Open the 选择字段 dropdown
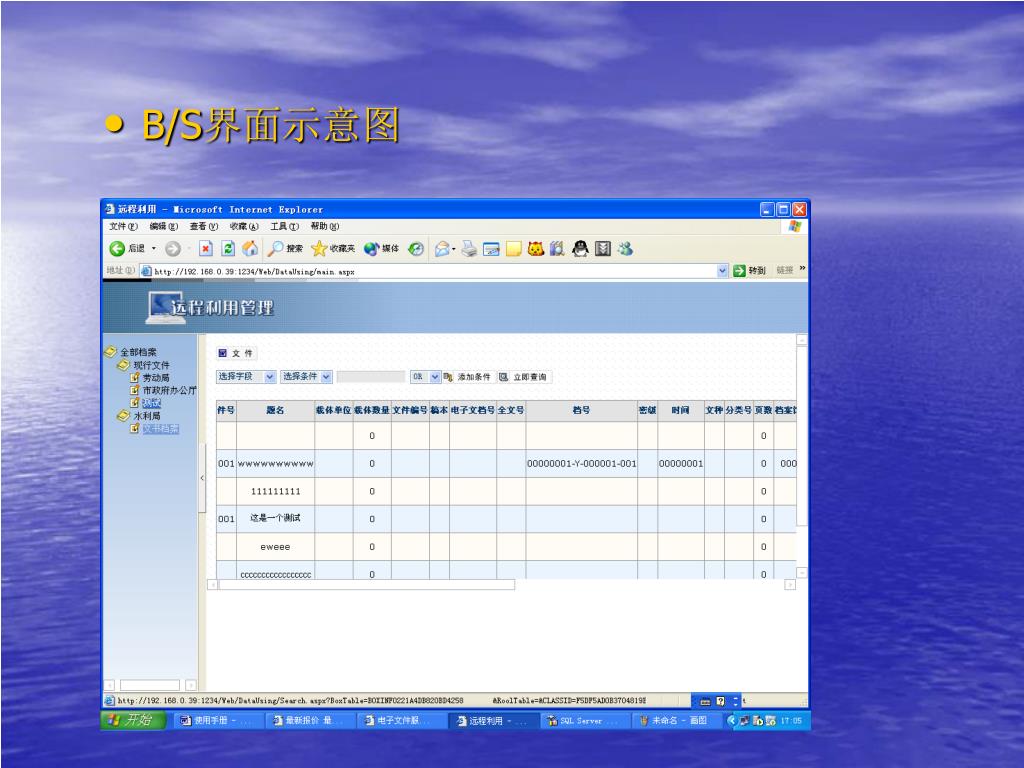 [246, 377]
